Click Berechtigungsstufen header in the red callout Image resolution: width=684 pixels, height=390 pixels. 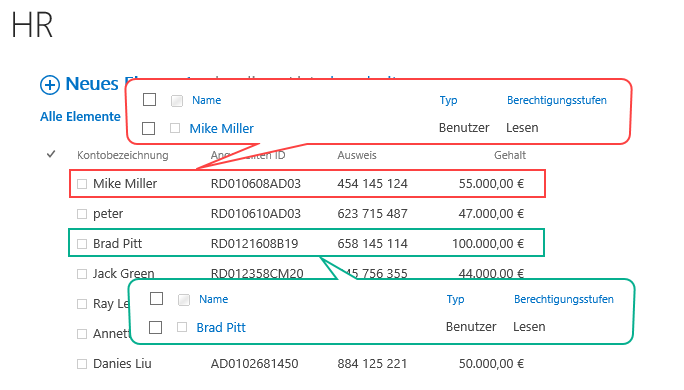[557, 100]
